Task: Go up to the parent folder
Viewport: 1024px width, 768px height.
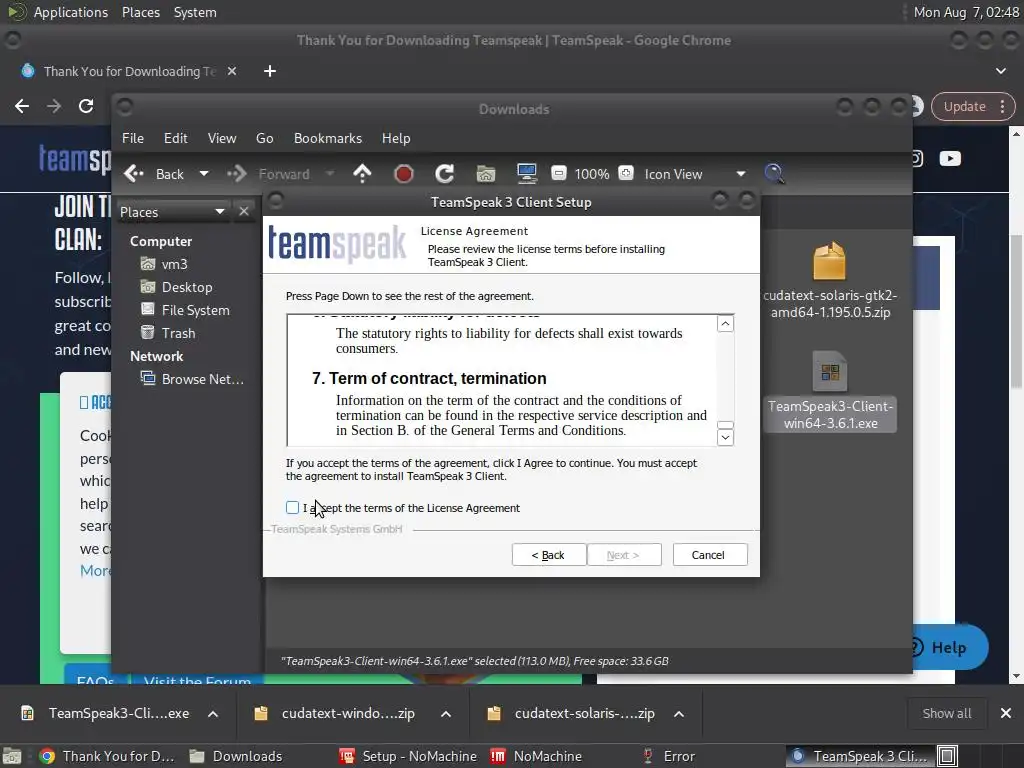Action: 362,173
